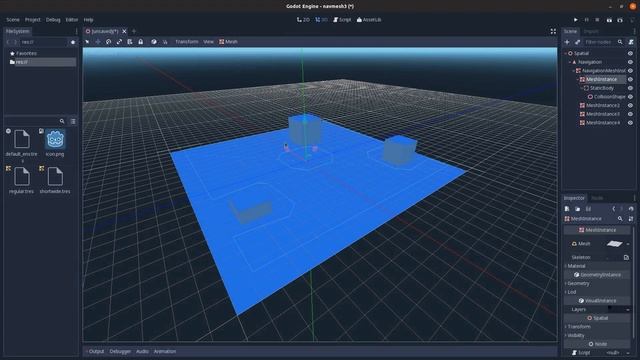This screenshot has height=360, width=640.
Task: Play the project
Action: click(x=576, y=20)
